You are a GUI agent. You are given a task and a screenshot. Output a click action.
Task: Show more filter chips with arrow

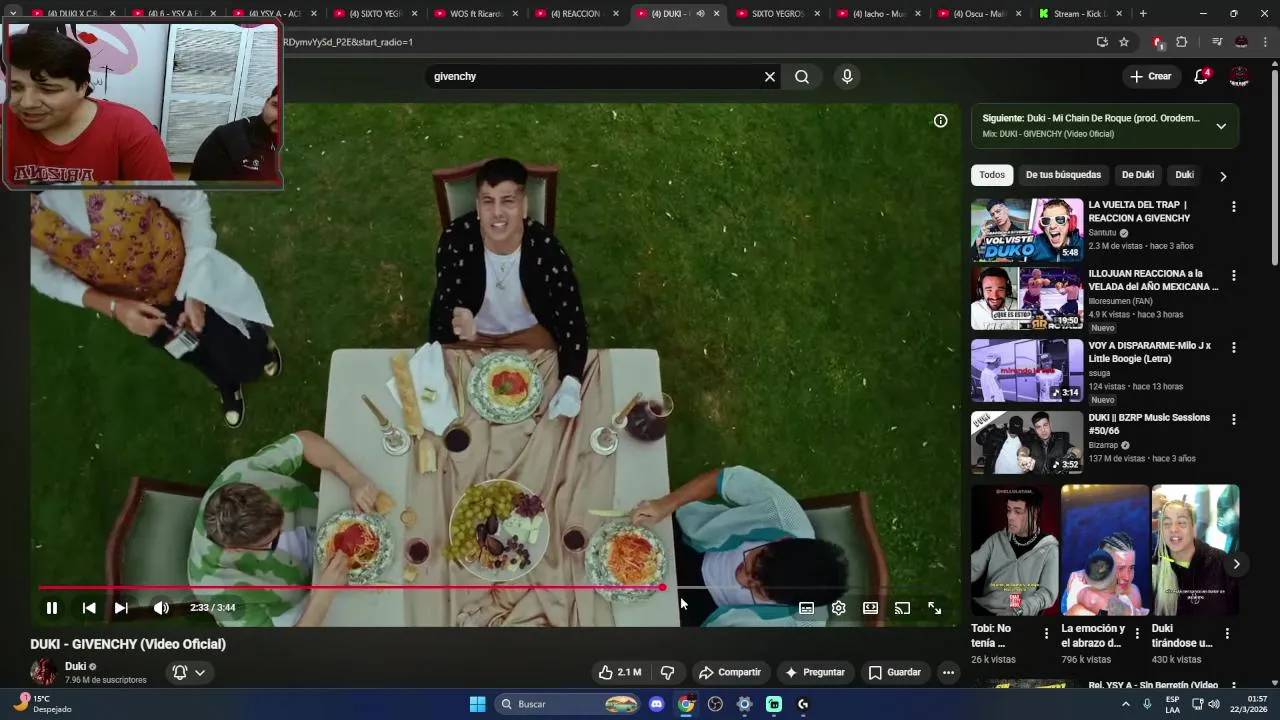coord(1223,176)
